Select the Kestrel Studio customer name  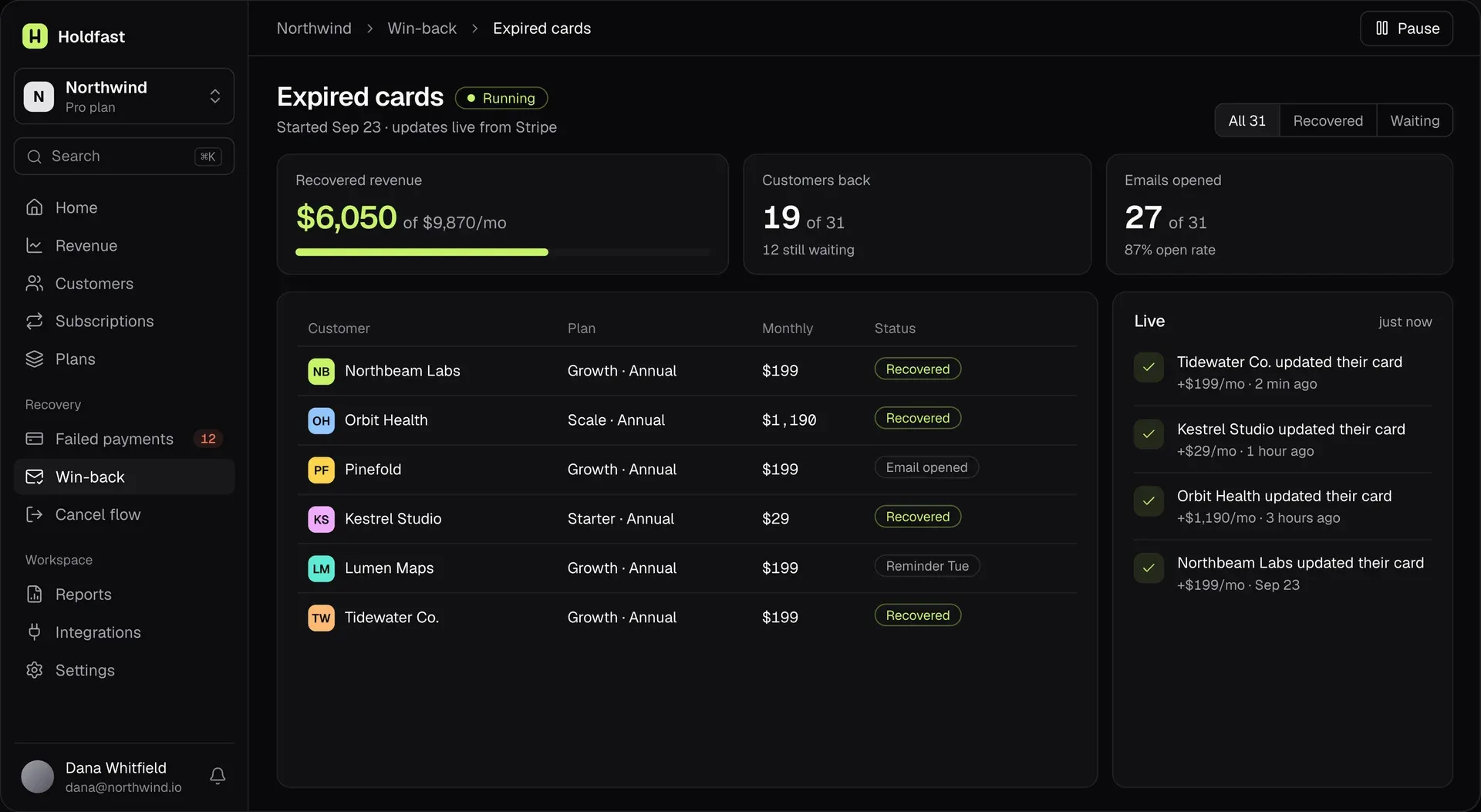(393, 519)
